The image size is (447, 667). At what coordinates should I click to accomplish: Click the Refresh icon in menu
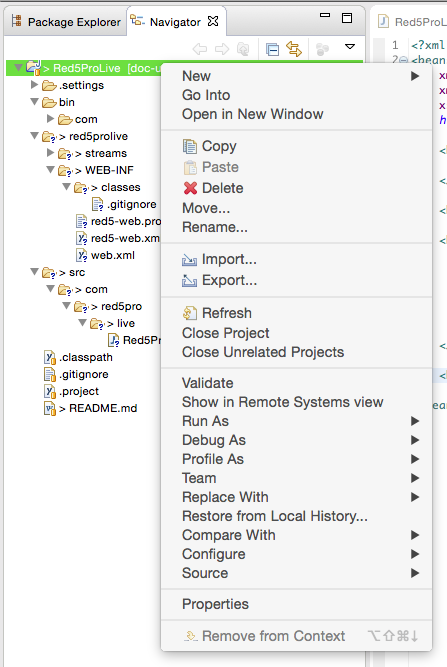coord(190,313)
